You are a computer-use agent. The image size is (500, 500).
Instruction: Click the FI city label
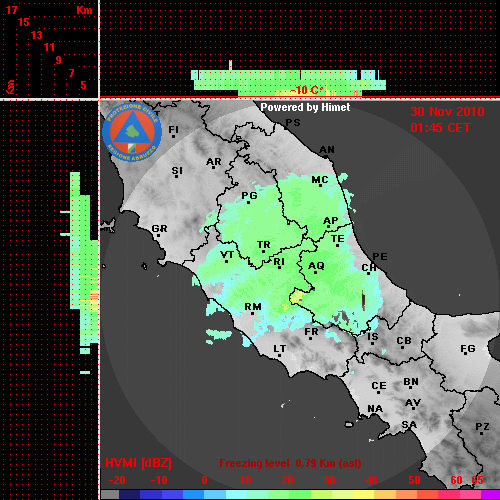(173, 129)
